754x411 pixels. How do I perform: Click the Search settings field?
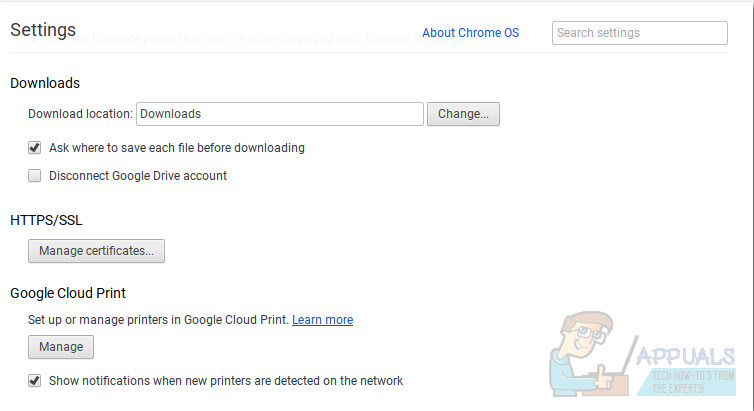click(639, 33)
